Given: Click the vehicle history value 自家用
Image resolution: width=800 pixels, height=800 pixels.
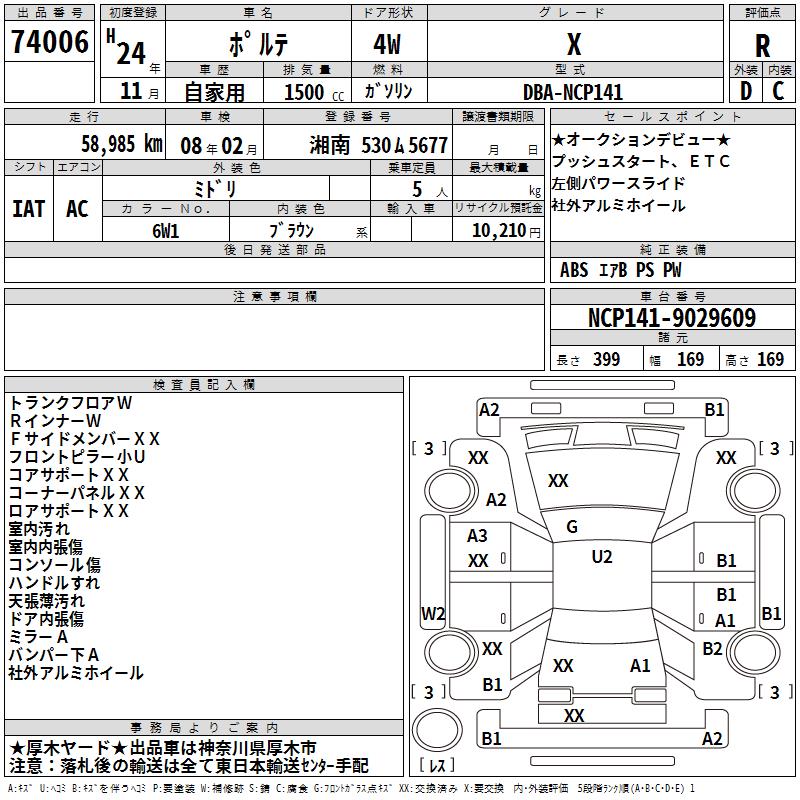Looking at the screenshot, I should (214, 92).
